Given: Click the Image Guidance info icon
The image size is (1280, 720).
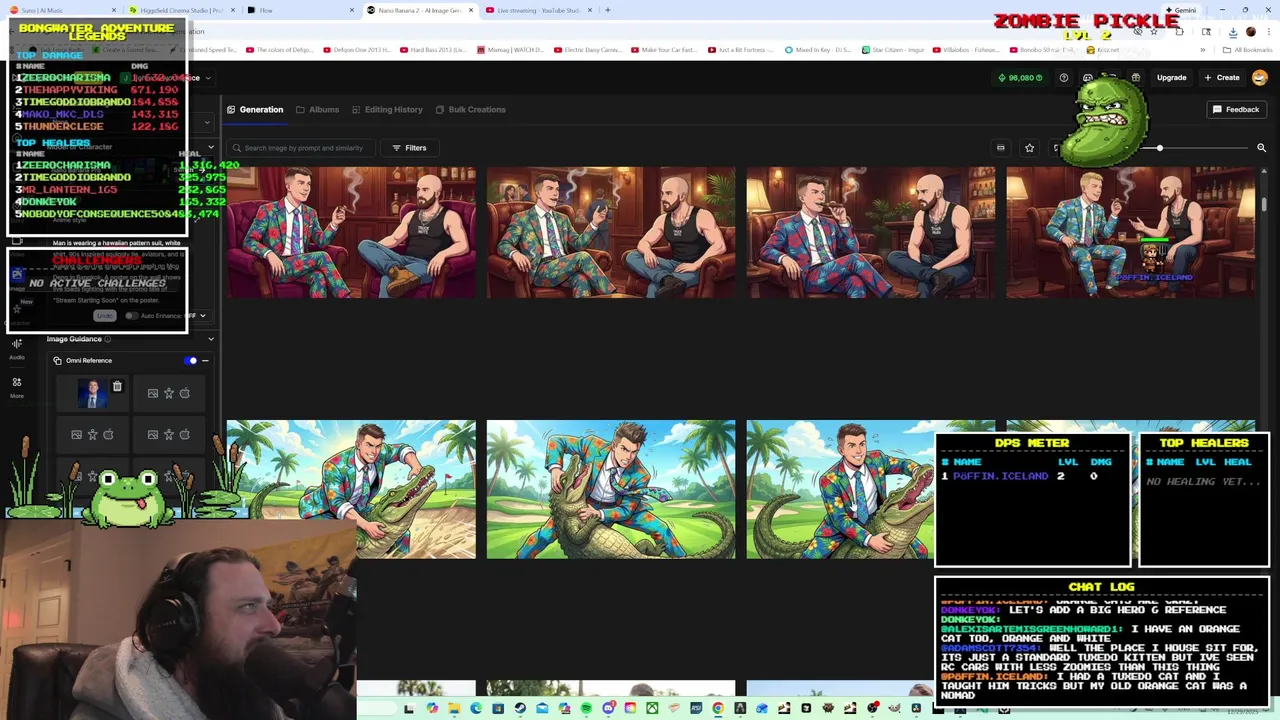Looking at the screenshot, I should pyautogui.click(x=108, y=339).
